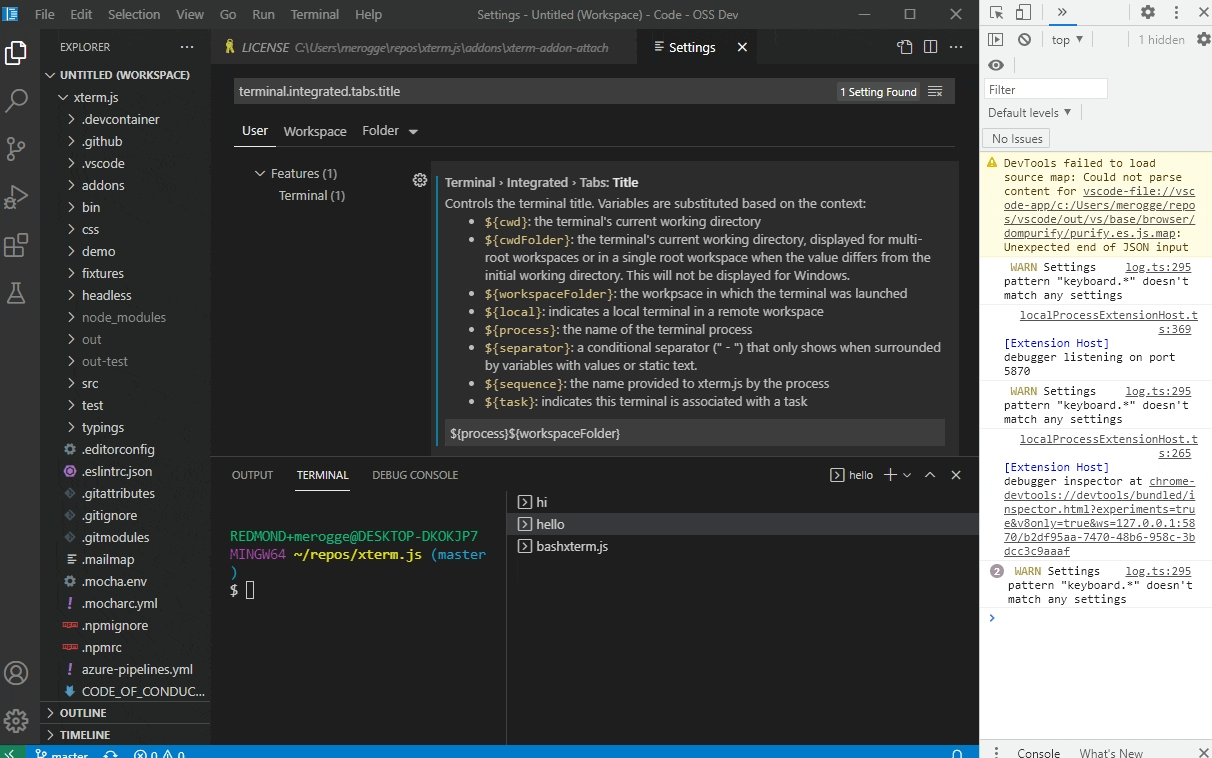Open the Terminal menu
This screenshot has height=758, width=1212.
(x=314, y=14)
